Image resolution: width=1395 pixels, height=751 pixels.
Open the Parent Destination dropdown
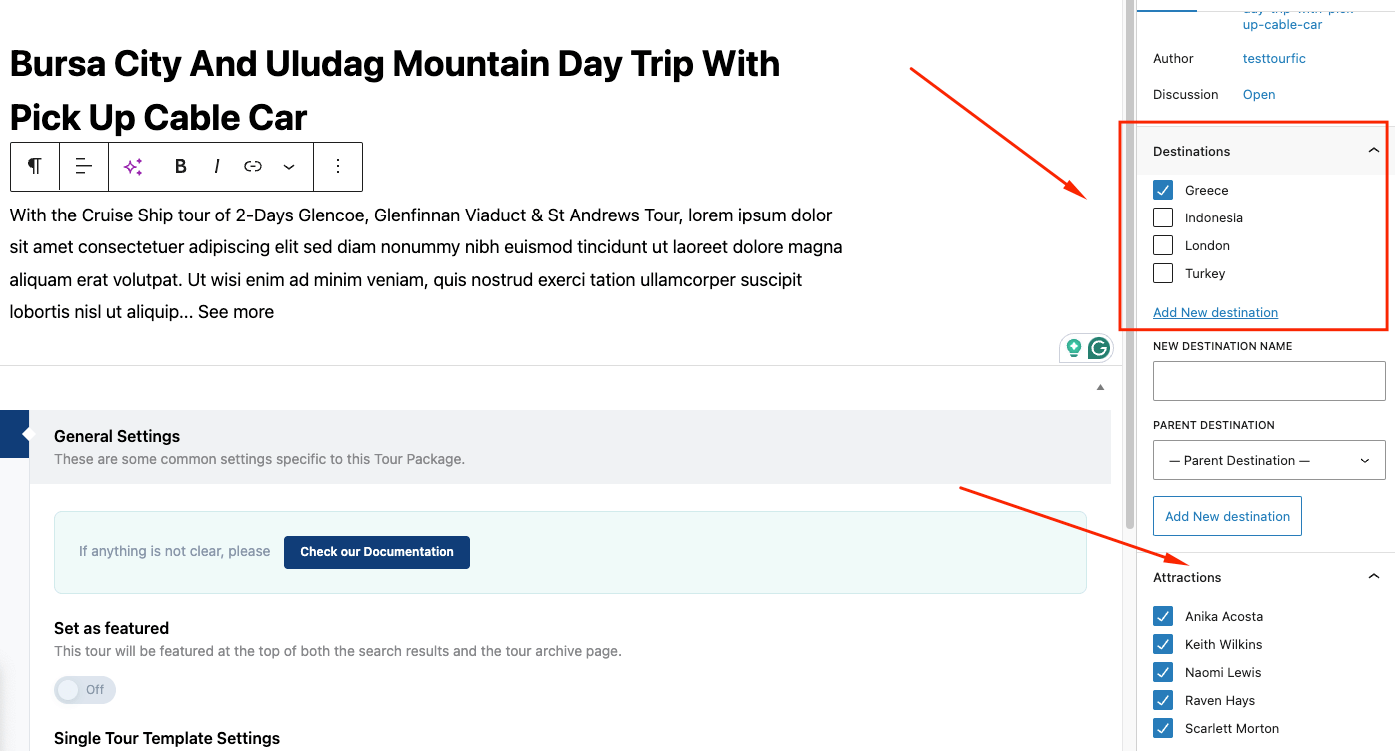click(1269, 460)
